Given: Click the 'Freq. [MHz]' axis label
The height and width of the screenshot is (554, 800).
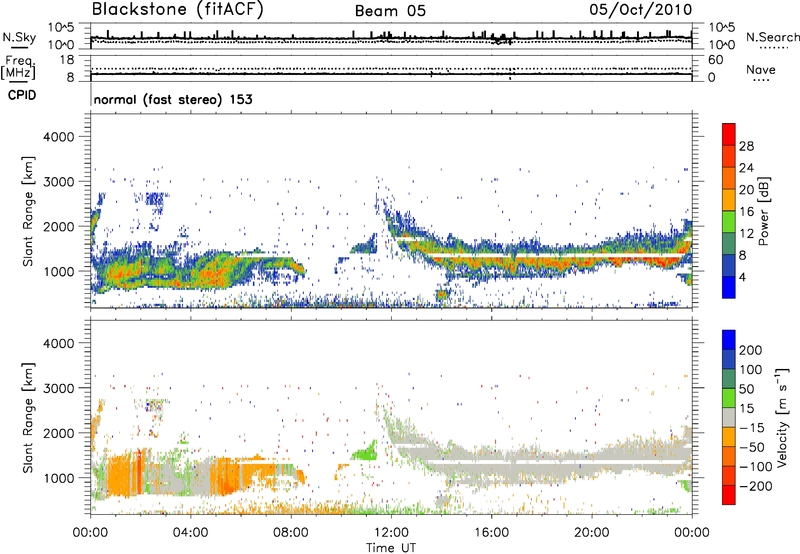Looking at the screenshot, I should 18,67.
